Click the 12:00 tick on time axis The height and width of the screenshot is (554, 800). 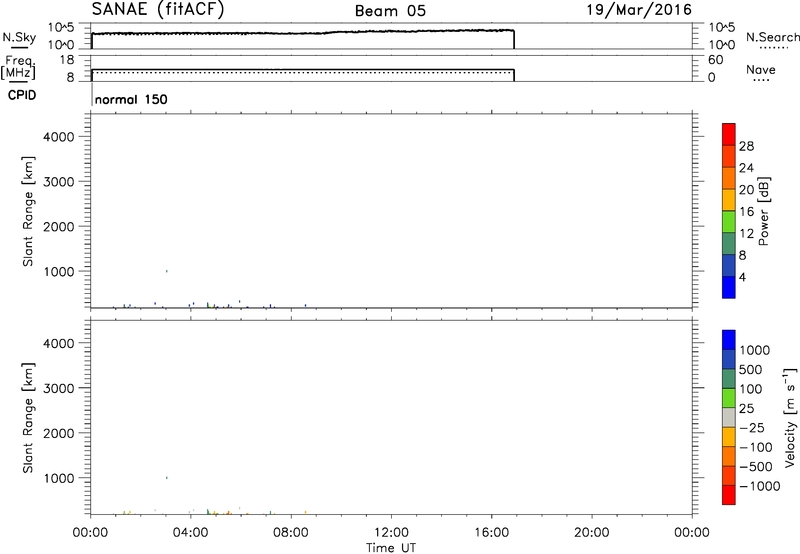[x=391, y=532]
